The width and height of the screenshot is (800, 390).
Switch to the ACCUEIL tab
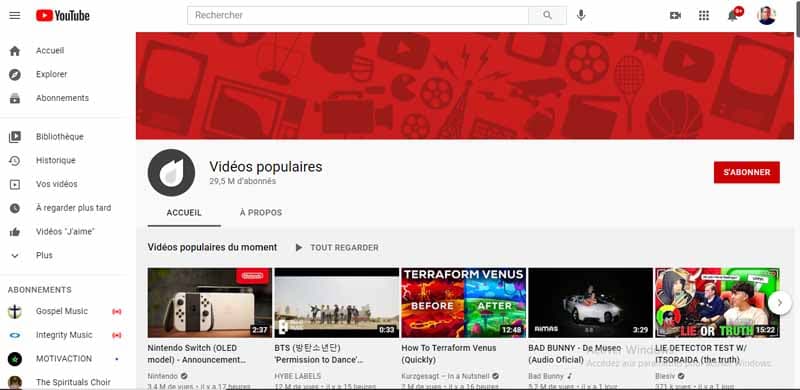(x=184, y=213)
